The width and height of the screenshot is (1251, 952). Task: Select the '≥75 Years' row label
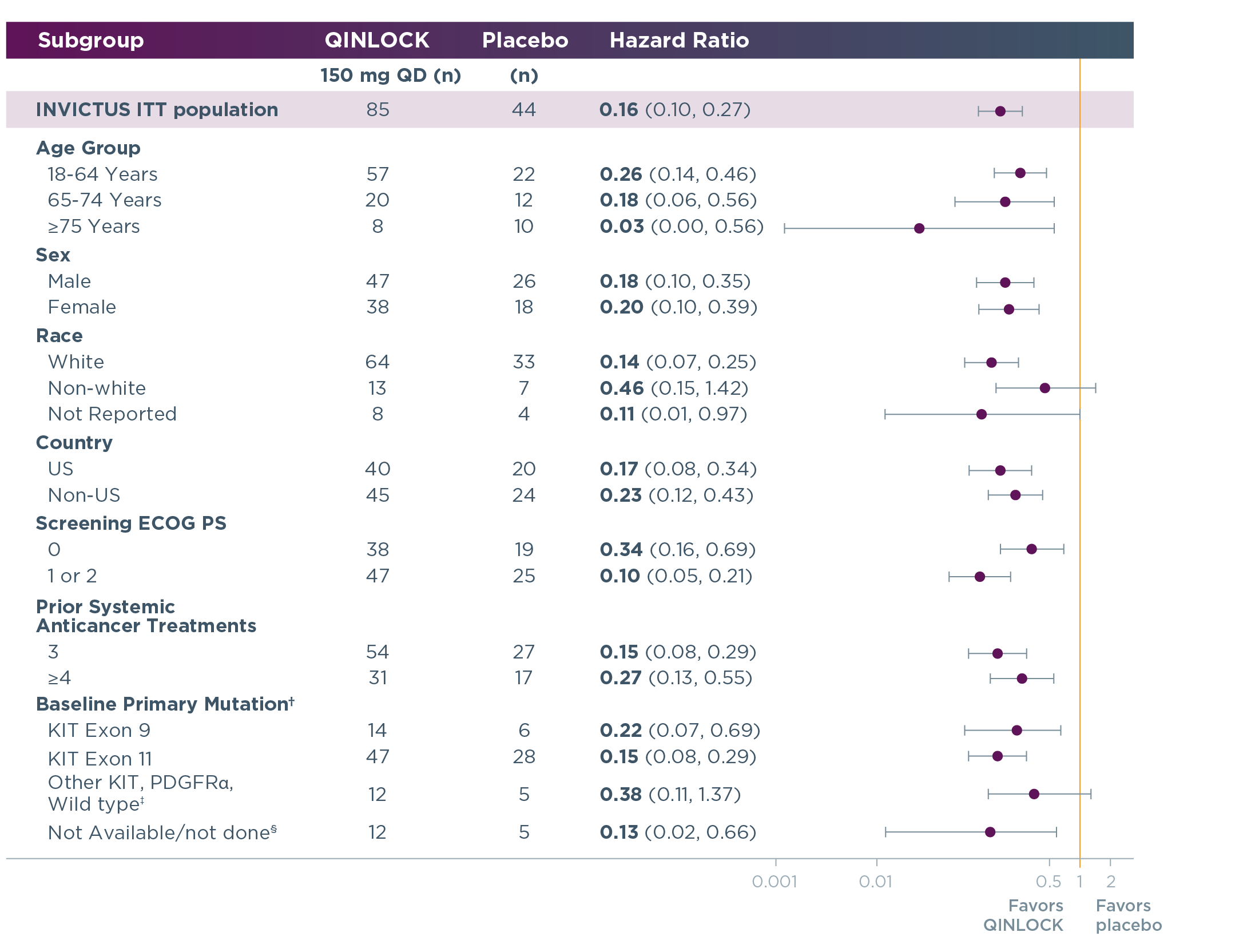(94, 227)
